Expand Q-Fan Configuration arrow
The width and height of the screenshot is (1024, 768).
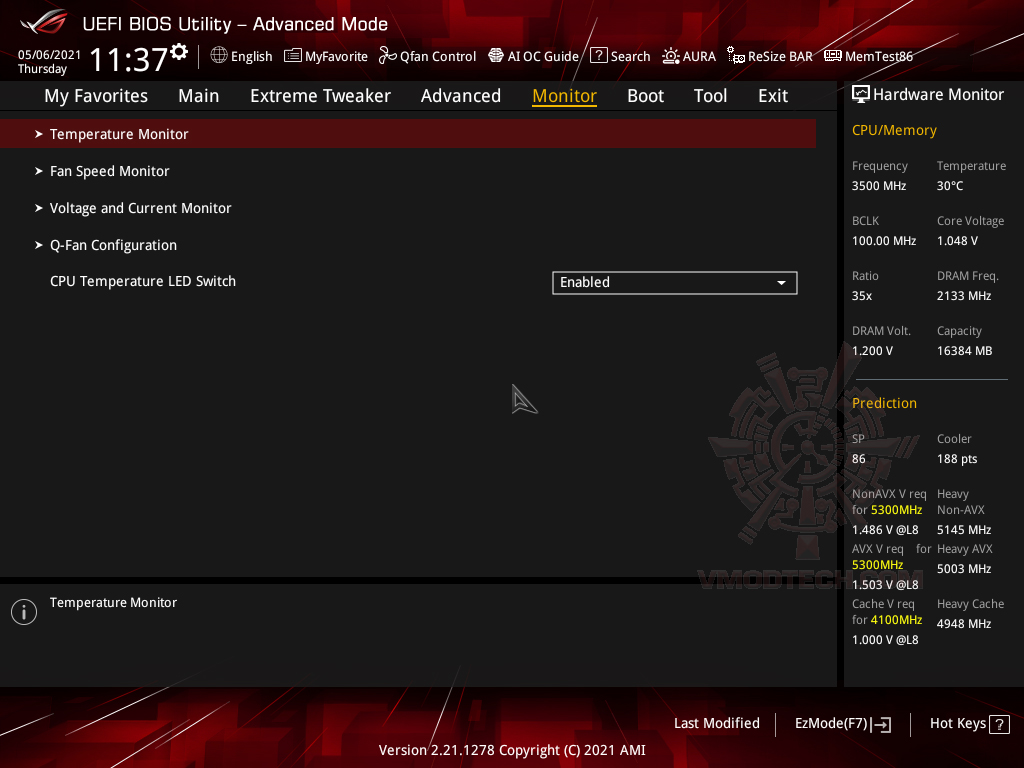point(39,245)
